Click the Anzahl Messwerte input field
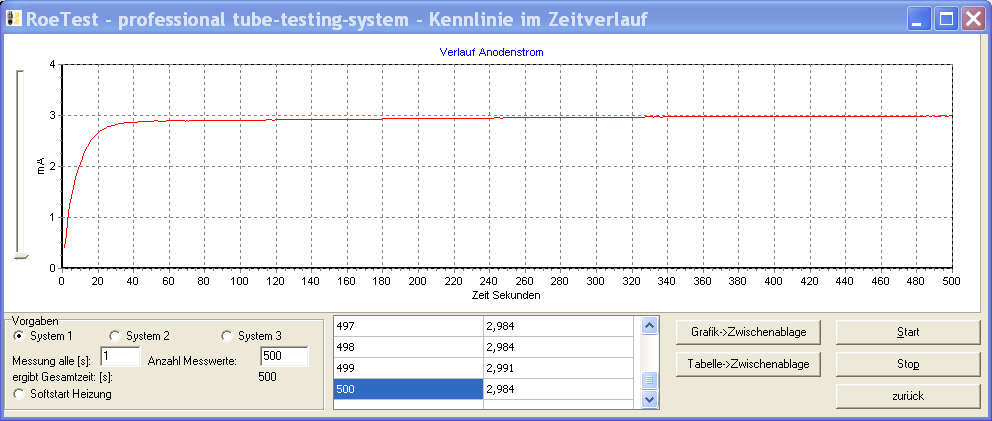Image resolution: width=992 pixels, height=421 pixels. tap(283, 356)
